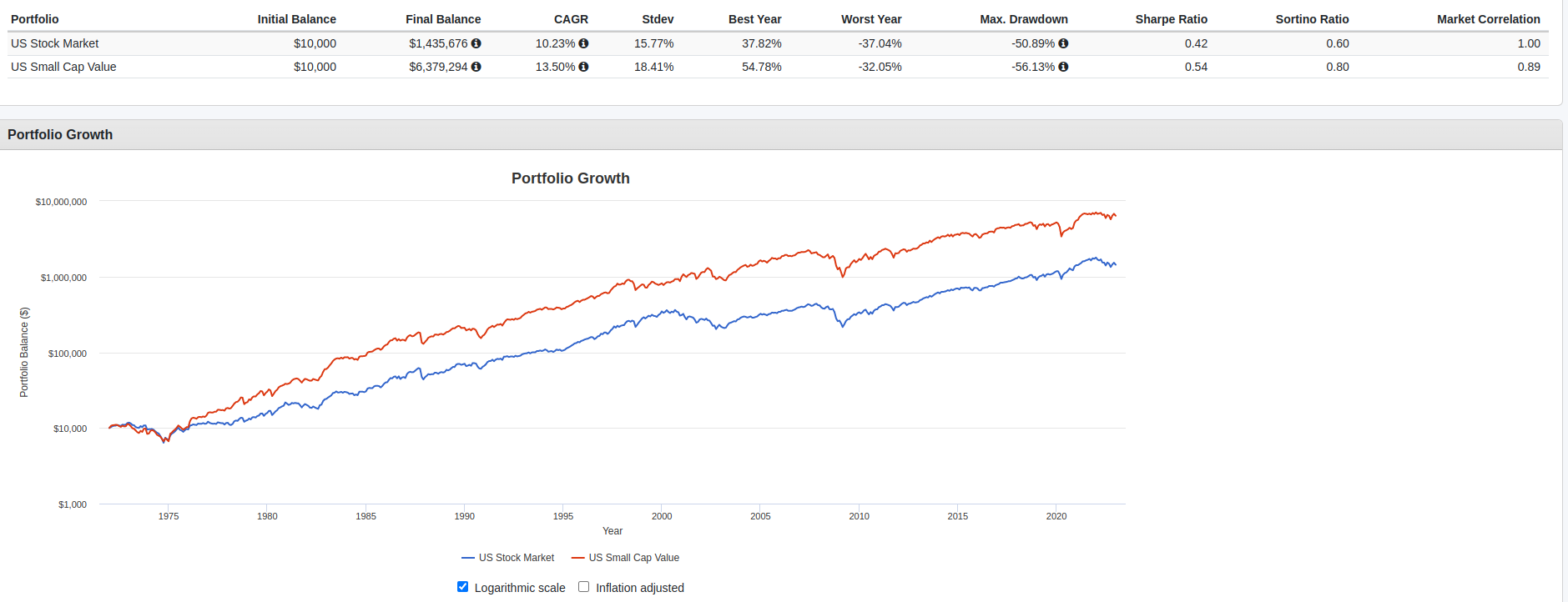Toggle US Small Cap Value legend entry

click(633, 558)
